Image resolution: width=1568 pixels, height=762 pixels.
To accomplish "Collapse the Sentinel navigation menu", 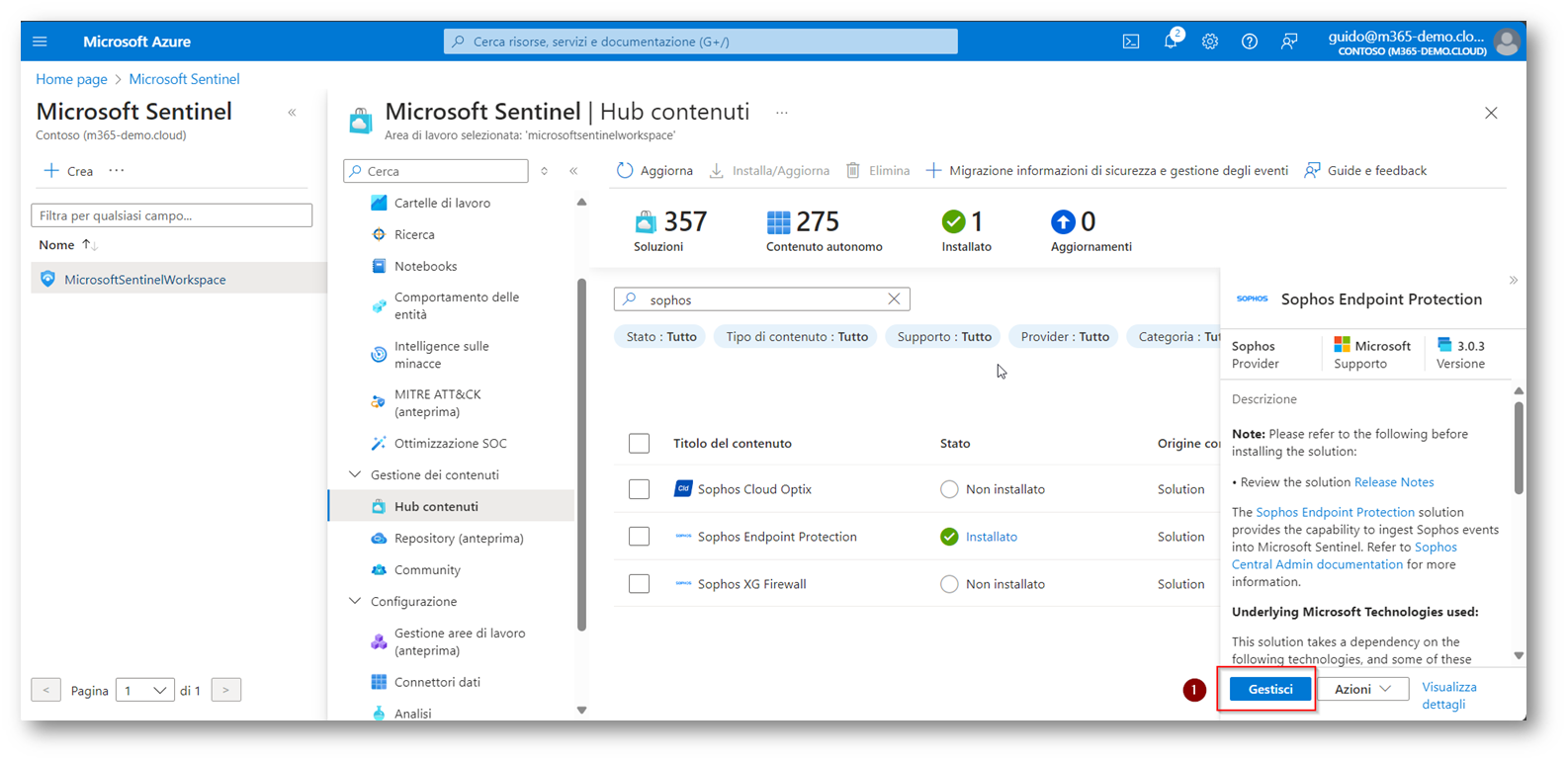I will point(573,171).
